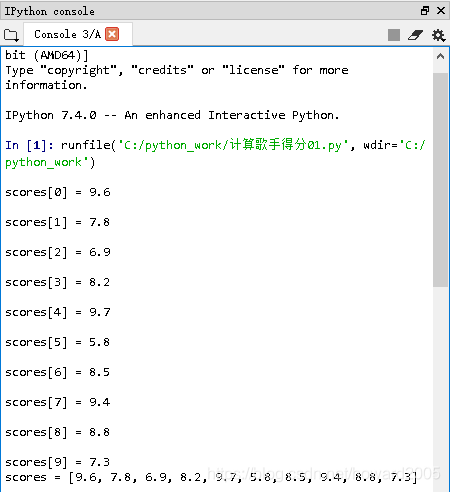Open the browse tabs folder icon
Screen dimensions: 450x492
[11, 35]
